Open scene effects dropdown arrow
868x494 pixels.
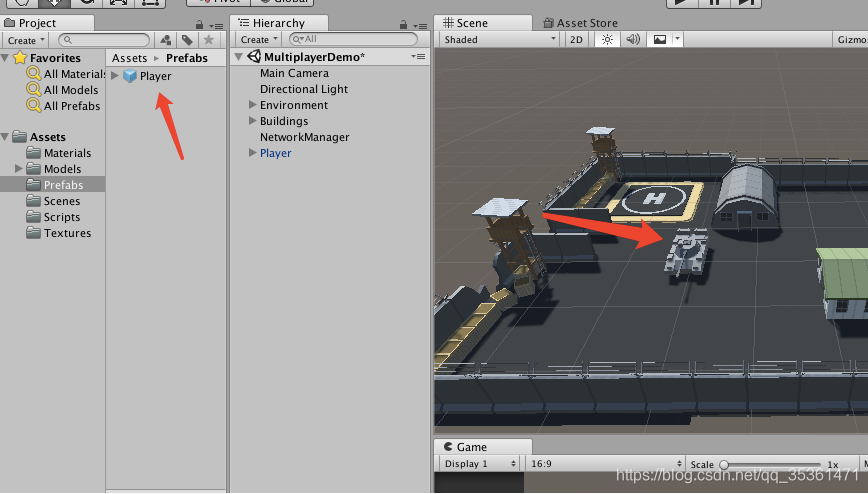click(677, 39)
